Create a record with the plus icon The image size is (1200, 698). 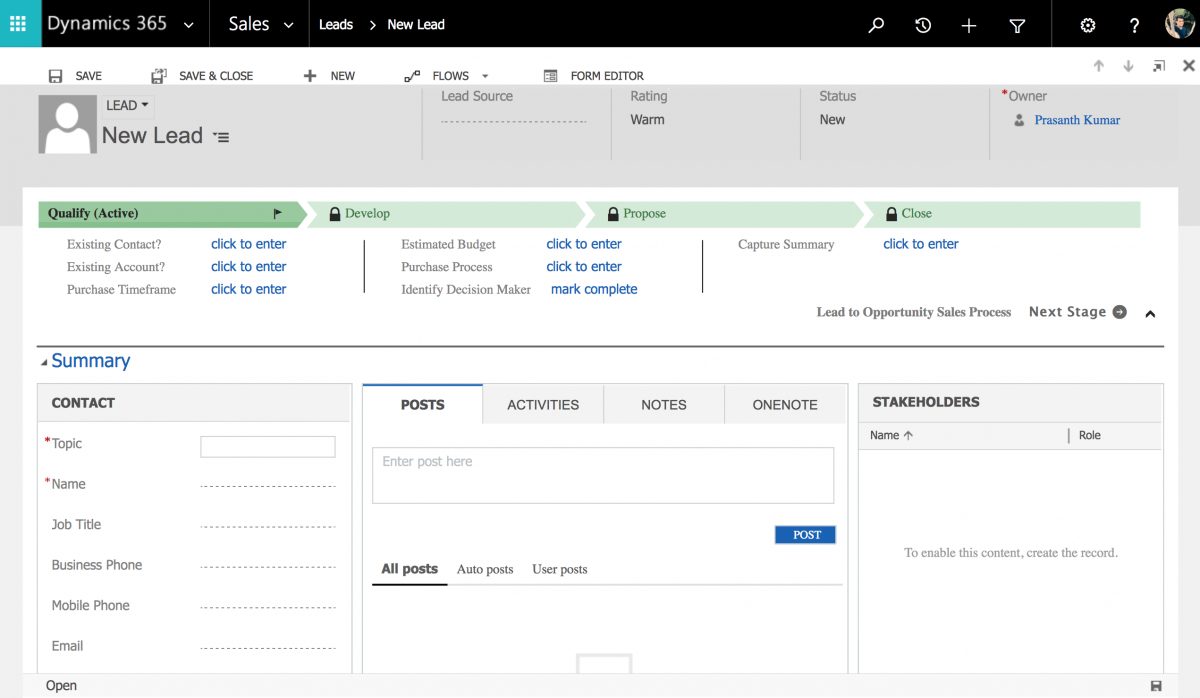[968, 23]
